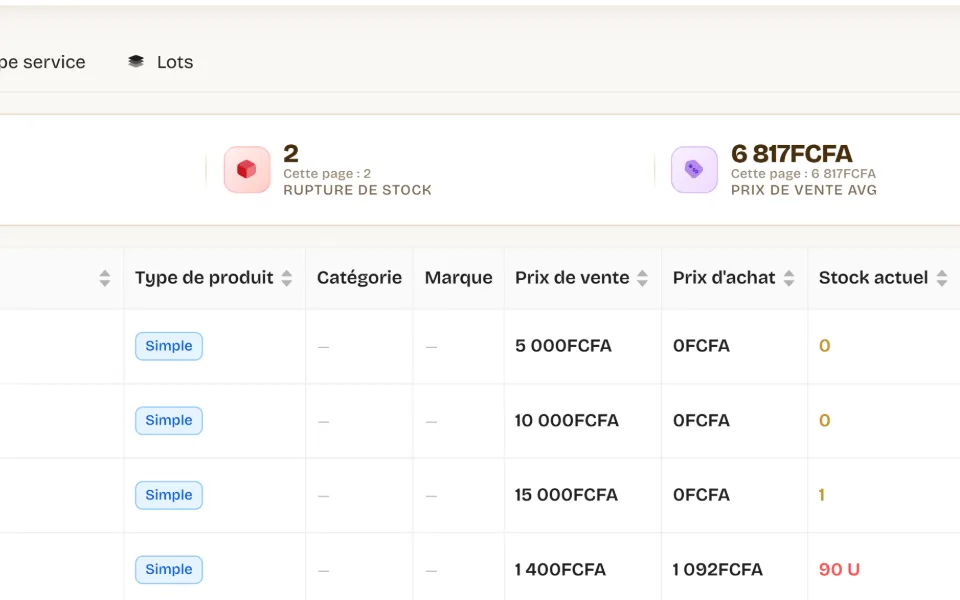Click the Catégorie column header
This screenshot has width=960, height=600.
pos(359,278)
